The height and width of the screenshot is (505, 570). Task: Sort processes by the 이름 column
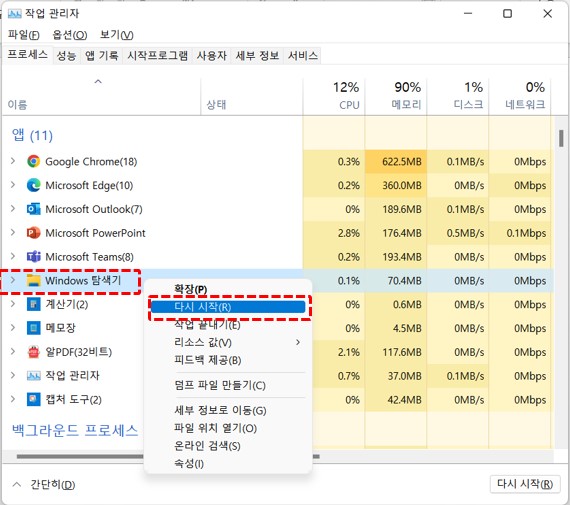(101, 97)
